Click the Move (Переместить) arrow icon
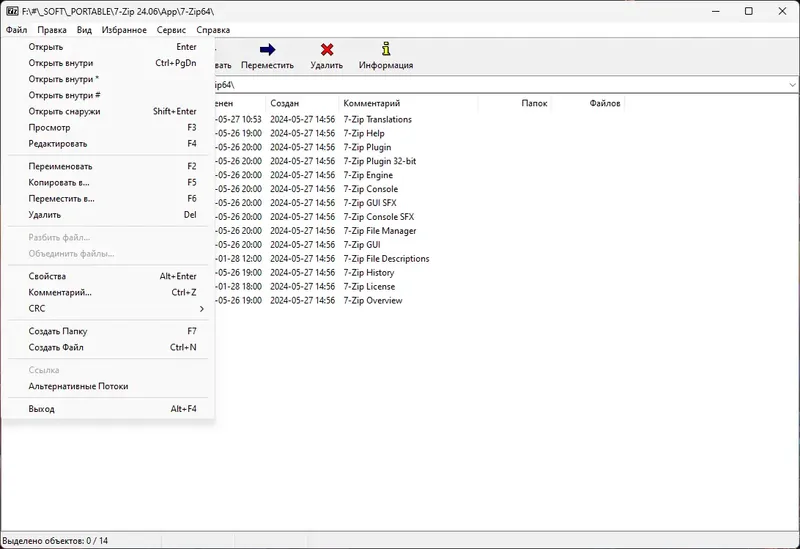 pyautogui.click(x=267, y=49)
